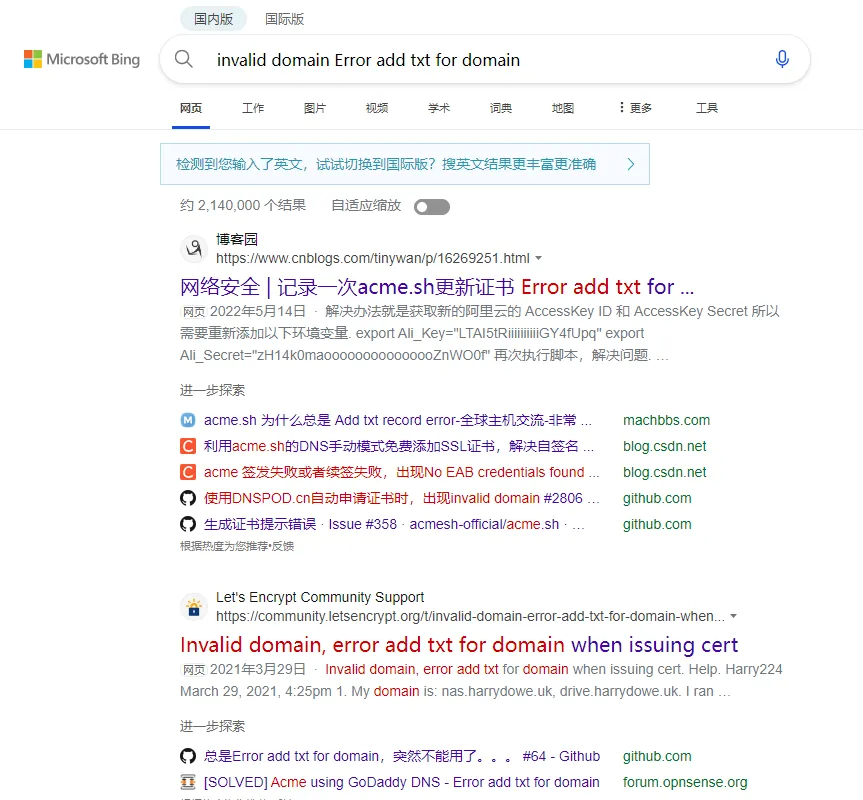Image resolution: width=863 pixels, height=800 pixels.
Task: Click the cnblogs site favicon
Action: tap(193, 249)
